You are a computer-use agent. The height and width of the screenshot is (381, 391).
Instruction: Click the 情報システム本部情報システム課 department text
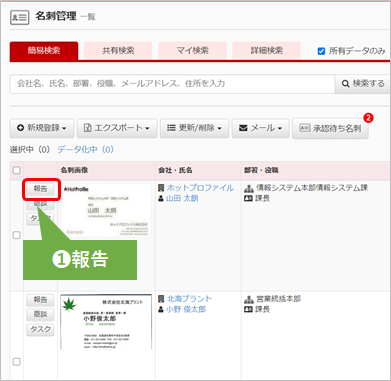[312, 188]
